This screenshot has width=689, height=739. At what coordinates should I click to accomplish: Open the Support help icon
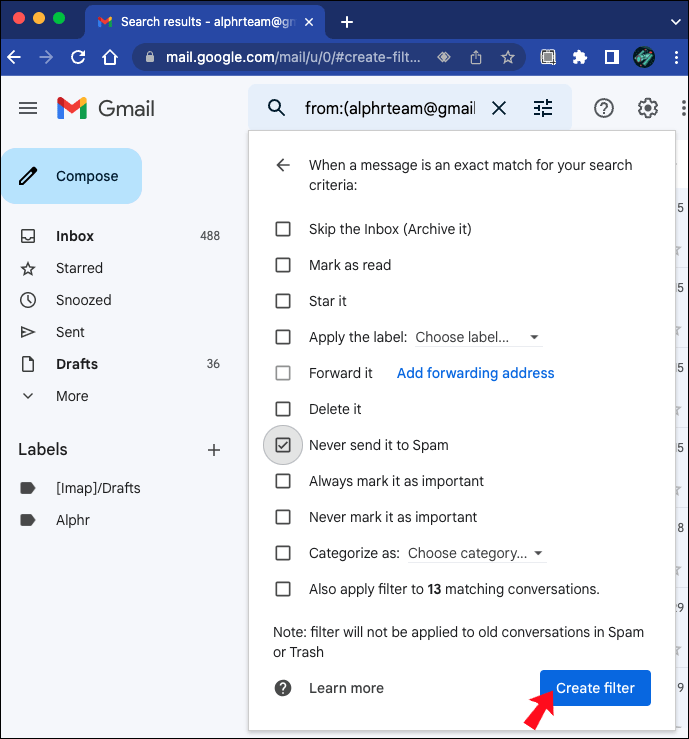pyautogui.click(x=604, y=108)
